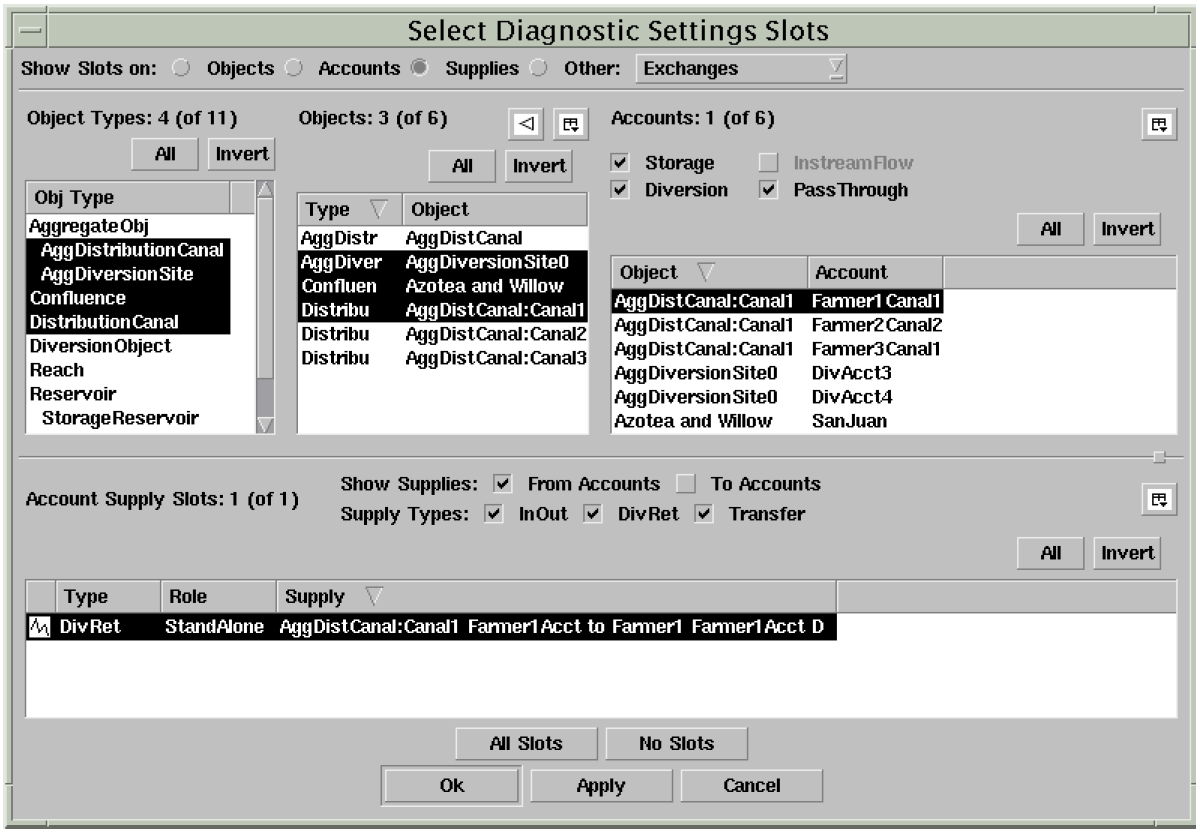Enable the To Accounts checkbox
The height and width of the screenshot is (832, 1200).
click(x=685, y=485)
